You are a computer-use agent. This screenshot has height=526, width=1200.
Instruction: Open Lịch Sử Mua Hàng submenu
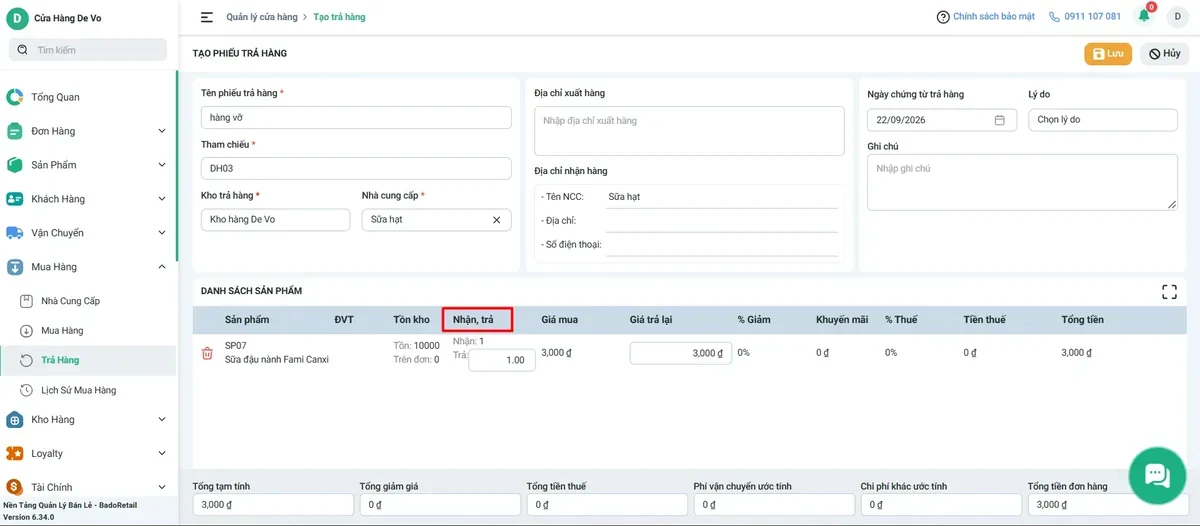tap(78, 390)
